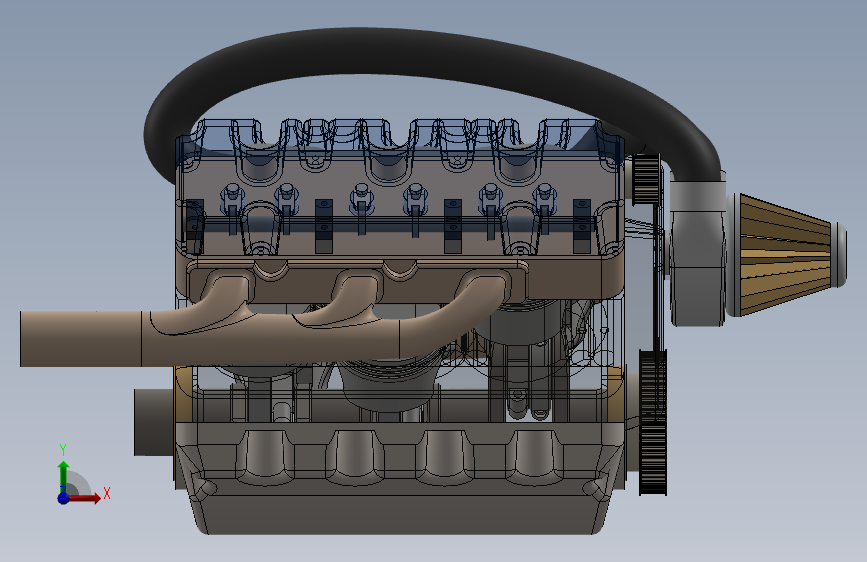
Task: Pick the crankshaft stub on left side
Action: tap(154, 422)
